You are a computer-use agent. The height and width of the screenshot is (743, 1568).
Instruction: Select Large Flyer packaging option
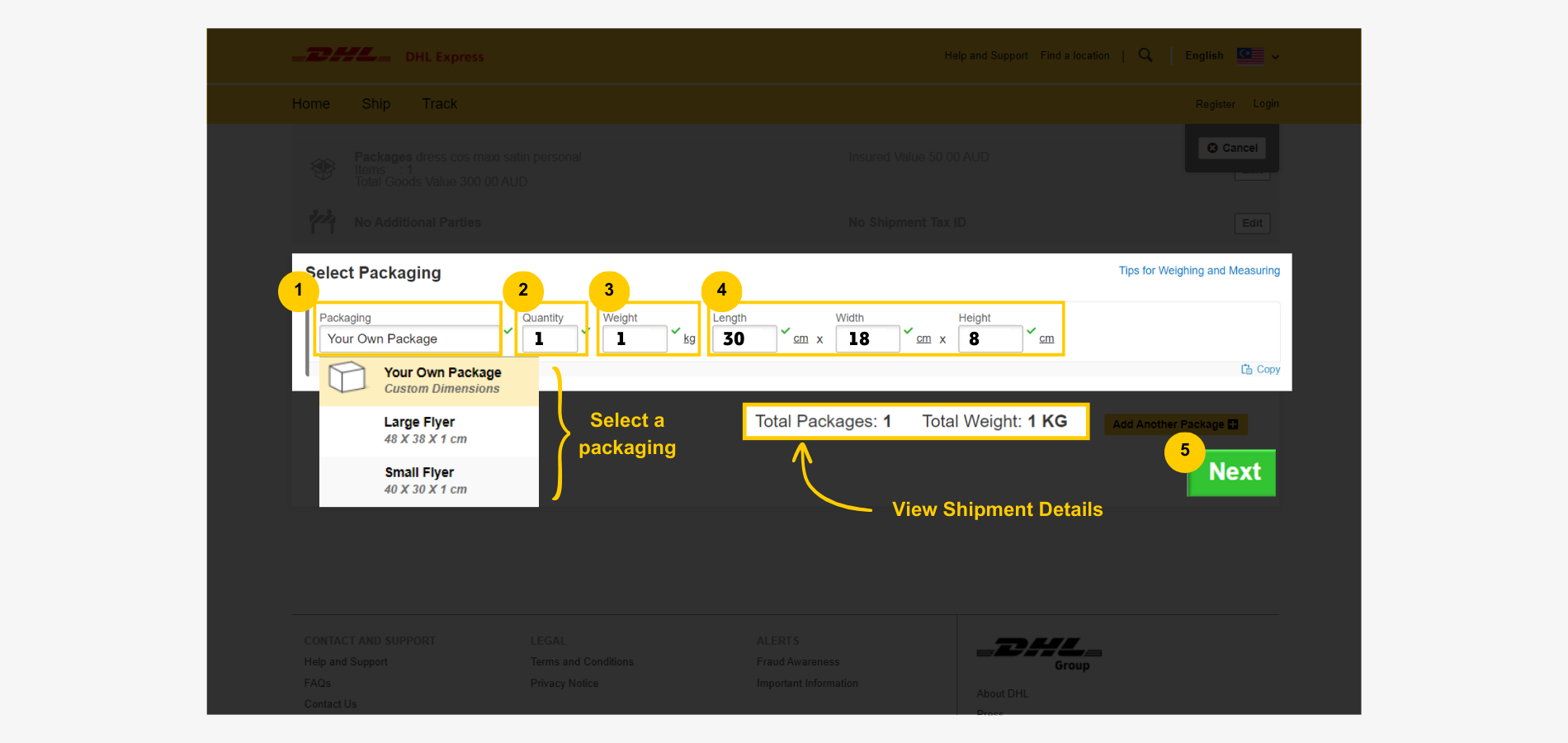coord(429,430)
